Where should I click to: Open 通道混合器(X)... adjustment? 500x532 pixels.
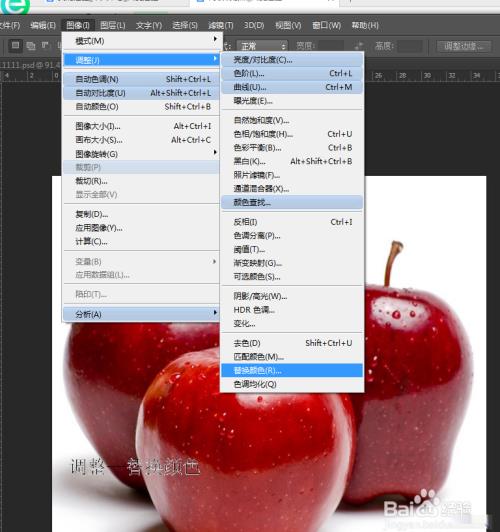[292, 189]
